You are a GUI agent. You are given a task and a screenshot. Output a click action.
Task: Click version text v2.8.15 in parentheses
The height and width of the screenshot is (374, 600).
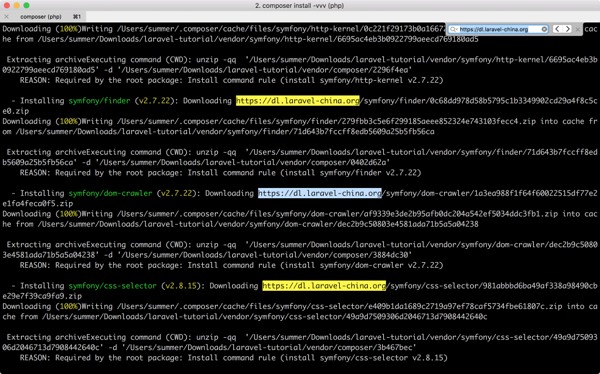(x=181, y=286)
